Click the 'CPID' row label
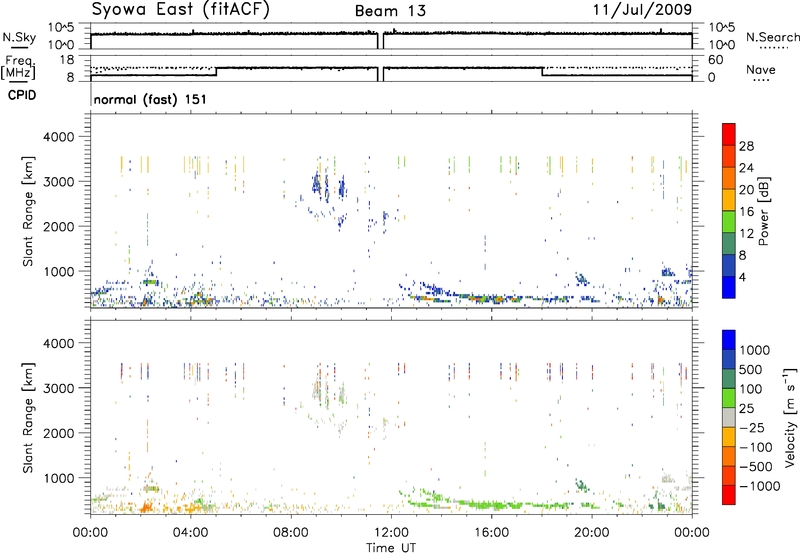 tap(22, 95)
